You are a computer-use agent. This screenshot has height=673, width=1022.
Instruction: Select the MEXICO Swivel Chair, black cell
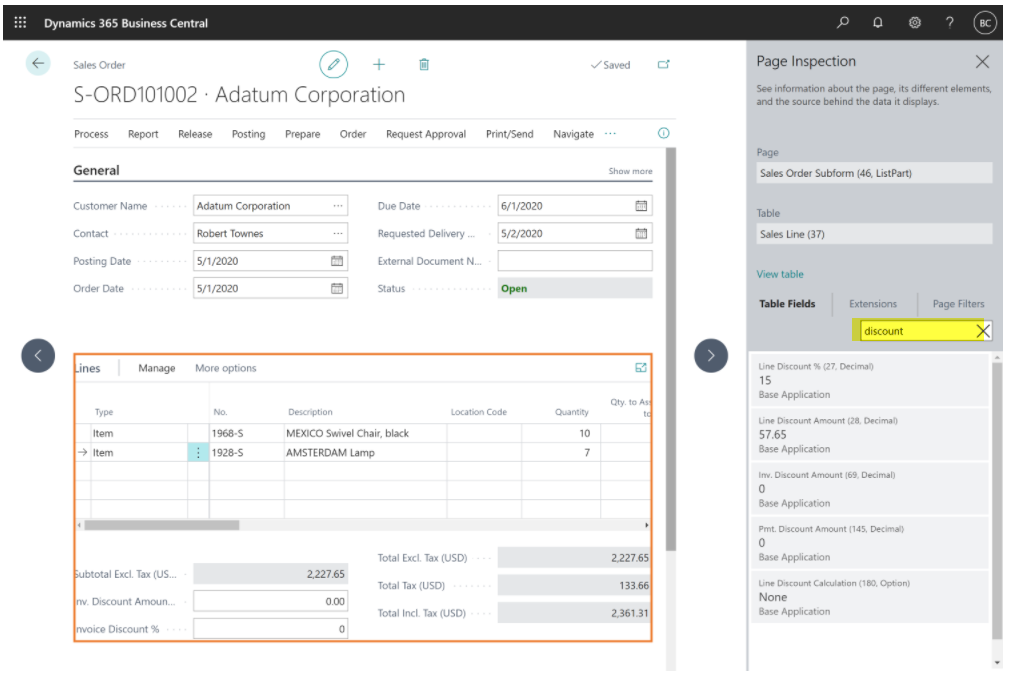[x=365, y=433]
